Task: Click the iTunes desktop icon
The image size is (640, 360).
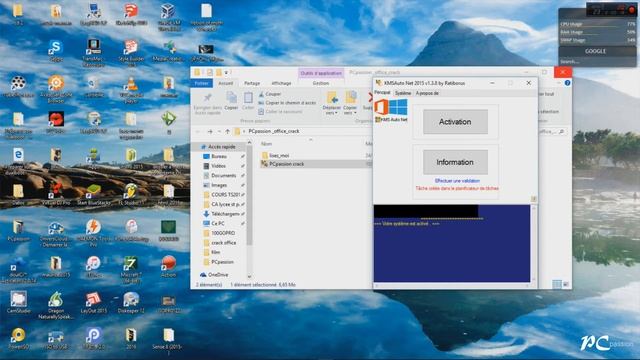Action: [93, 267]
